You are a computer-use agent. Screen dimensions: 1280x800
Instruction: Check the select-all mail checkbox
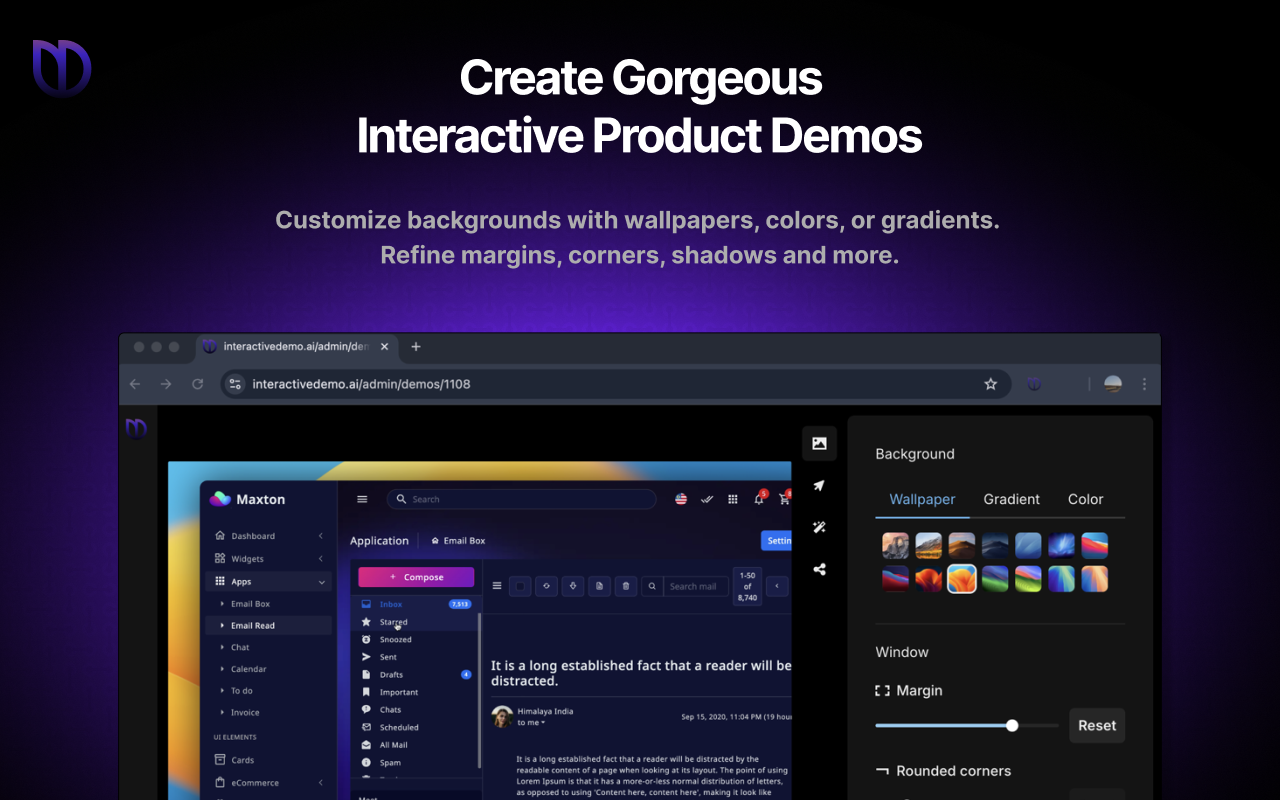[520, 586]
